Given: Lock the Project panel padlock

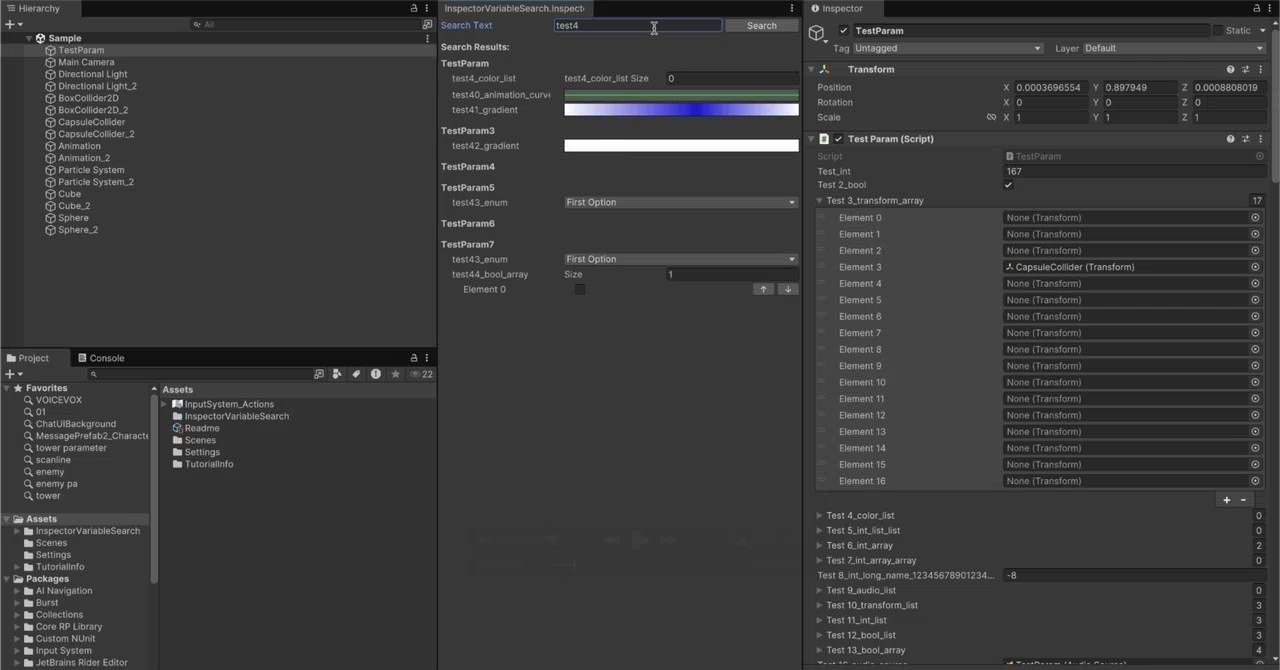Looking at the screenshot, I should 414,358.
